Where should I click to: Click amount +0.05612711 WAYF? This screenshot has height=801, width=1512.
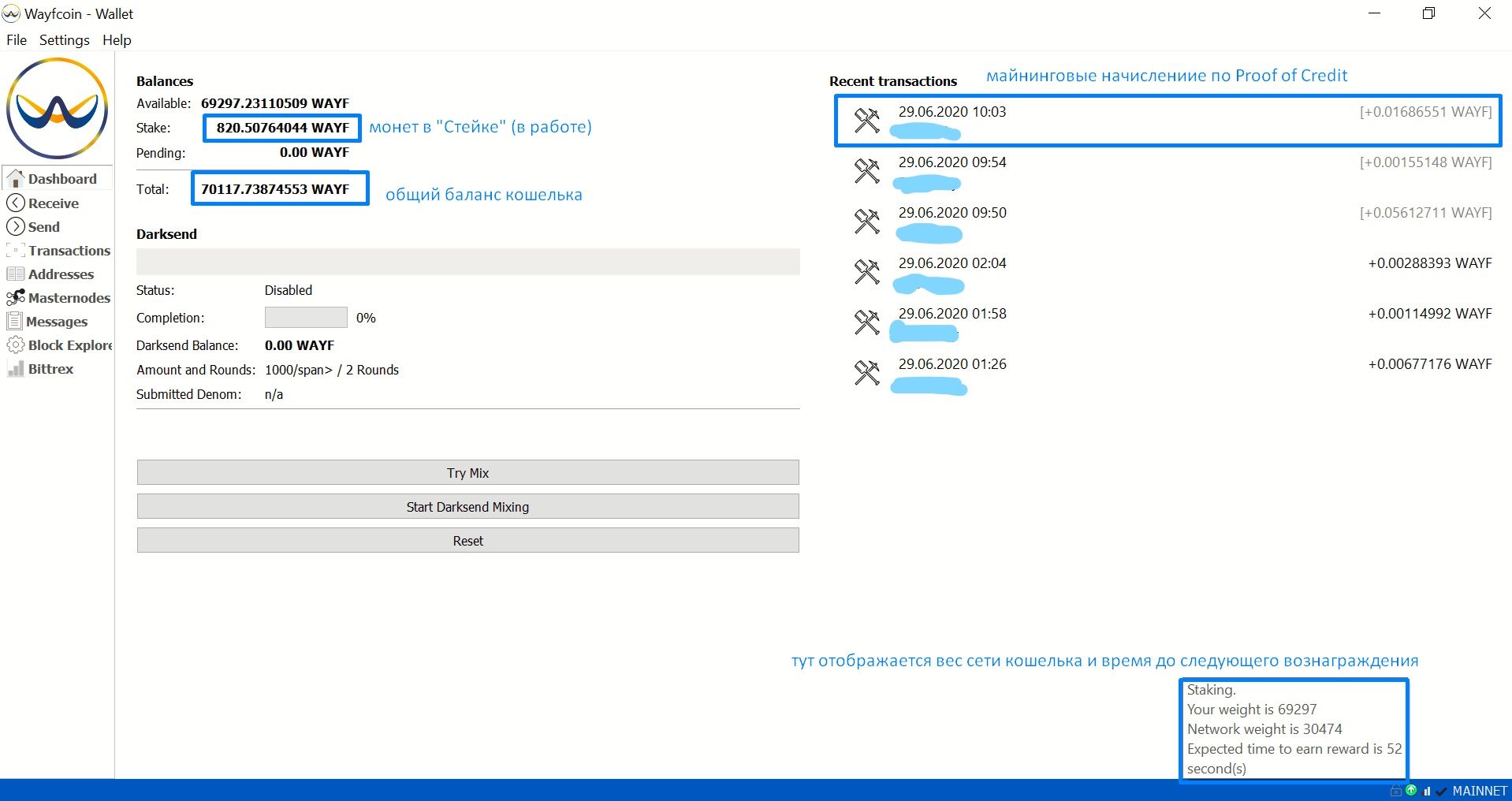(x=1426, y=213)
